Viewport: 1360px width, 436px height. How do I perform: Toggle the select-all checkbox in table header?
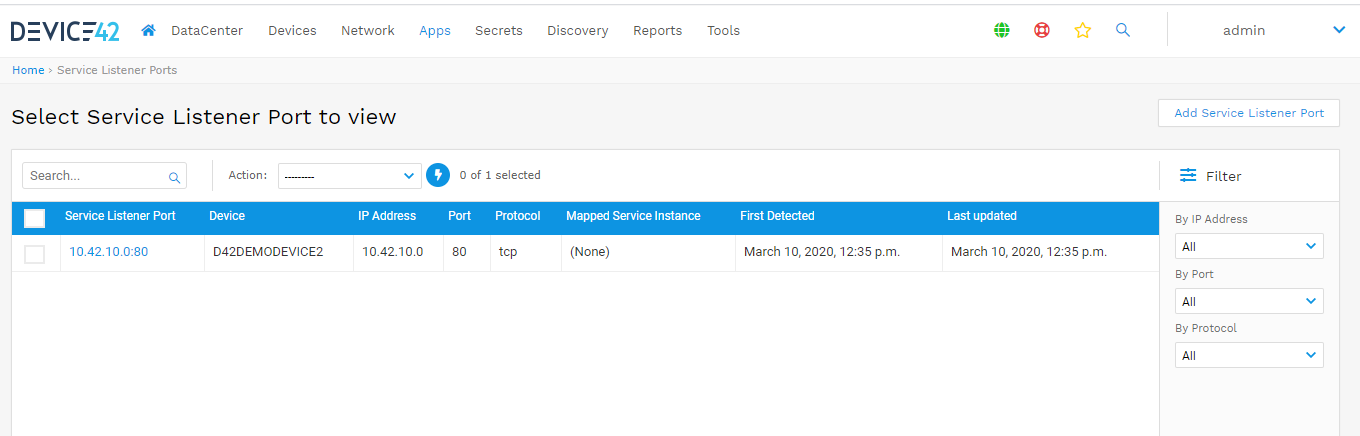34,217
